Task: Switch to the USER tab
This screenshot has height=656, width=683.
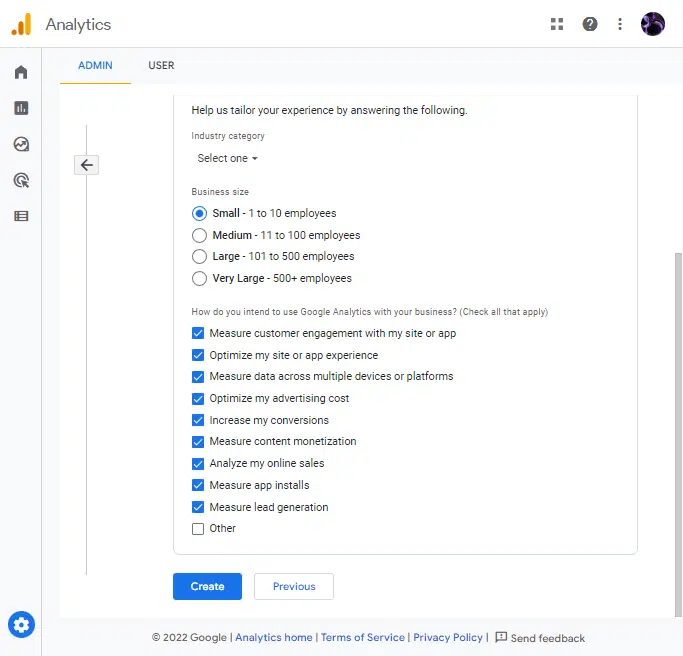Action: pyautogui.click(x=161, y=65)
